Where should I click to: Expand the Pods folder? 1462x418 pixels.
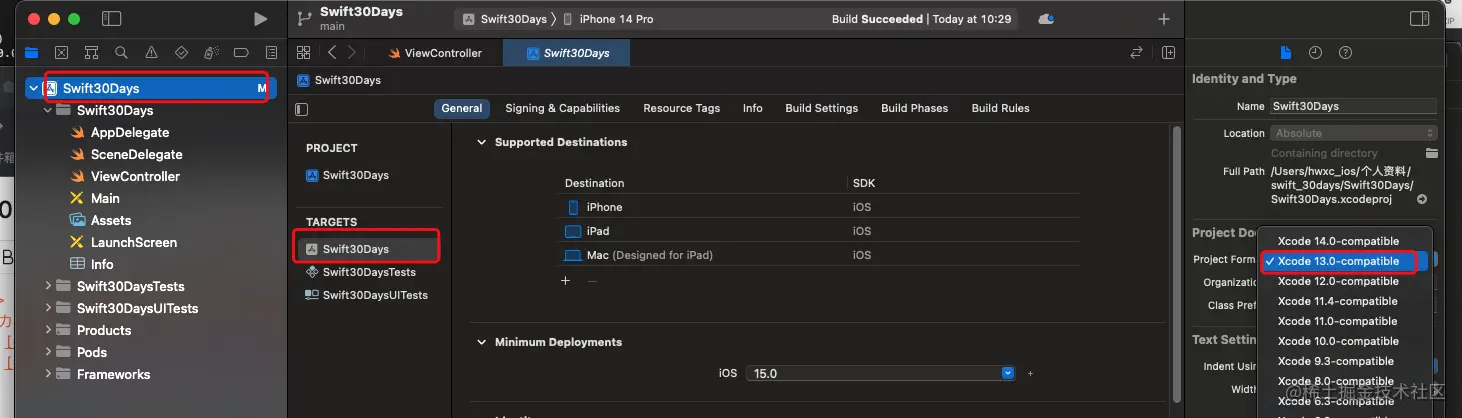point(49,352)
